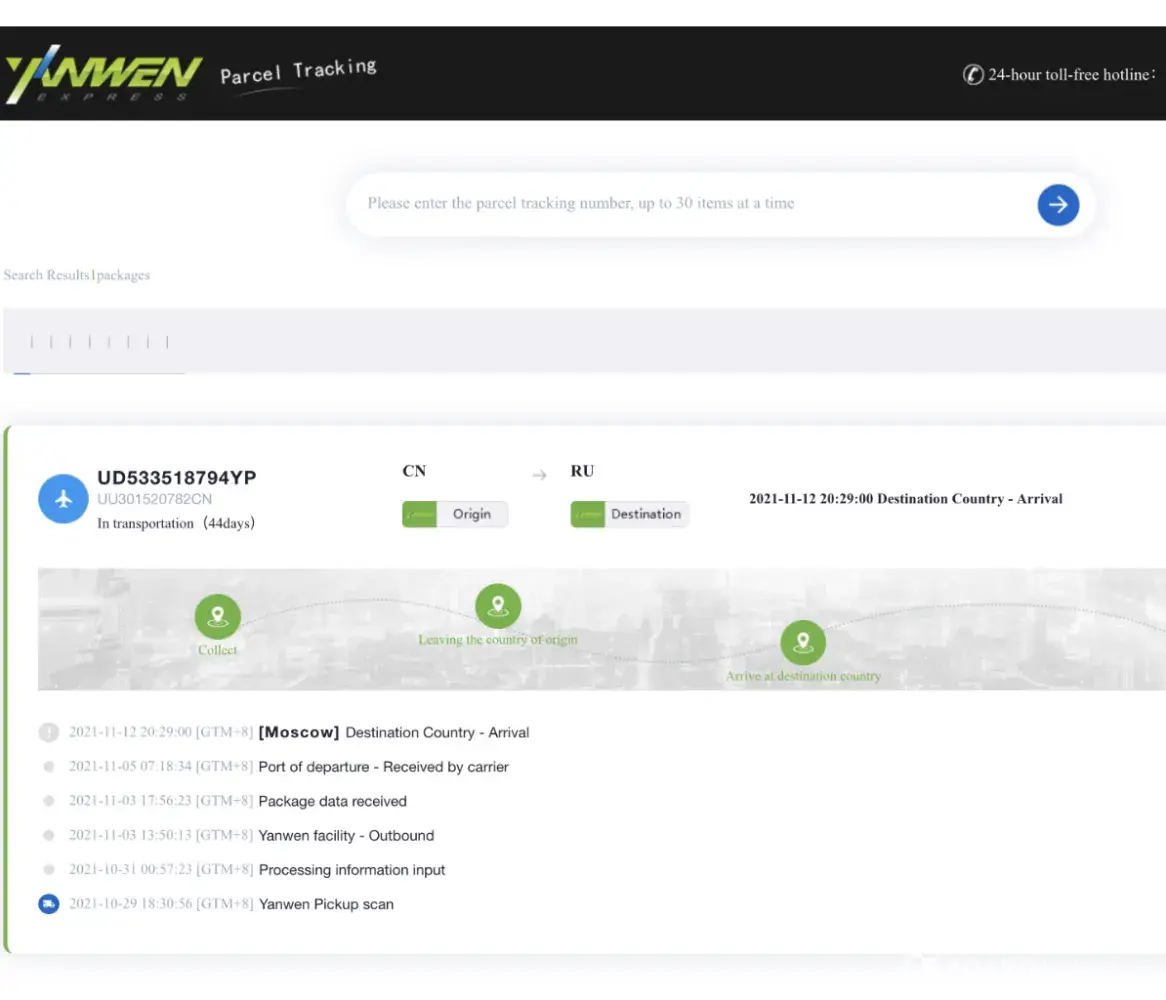Click Leaving the country of origin label
Viewport: 1166px width, 1000px height.
[497, 639]
